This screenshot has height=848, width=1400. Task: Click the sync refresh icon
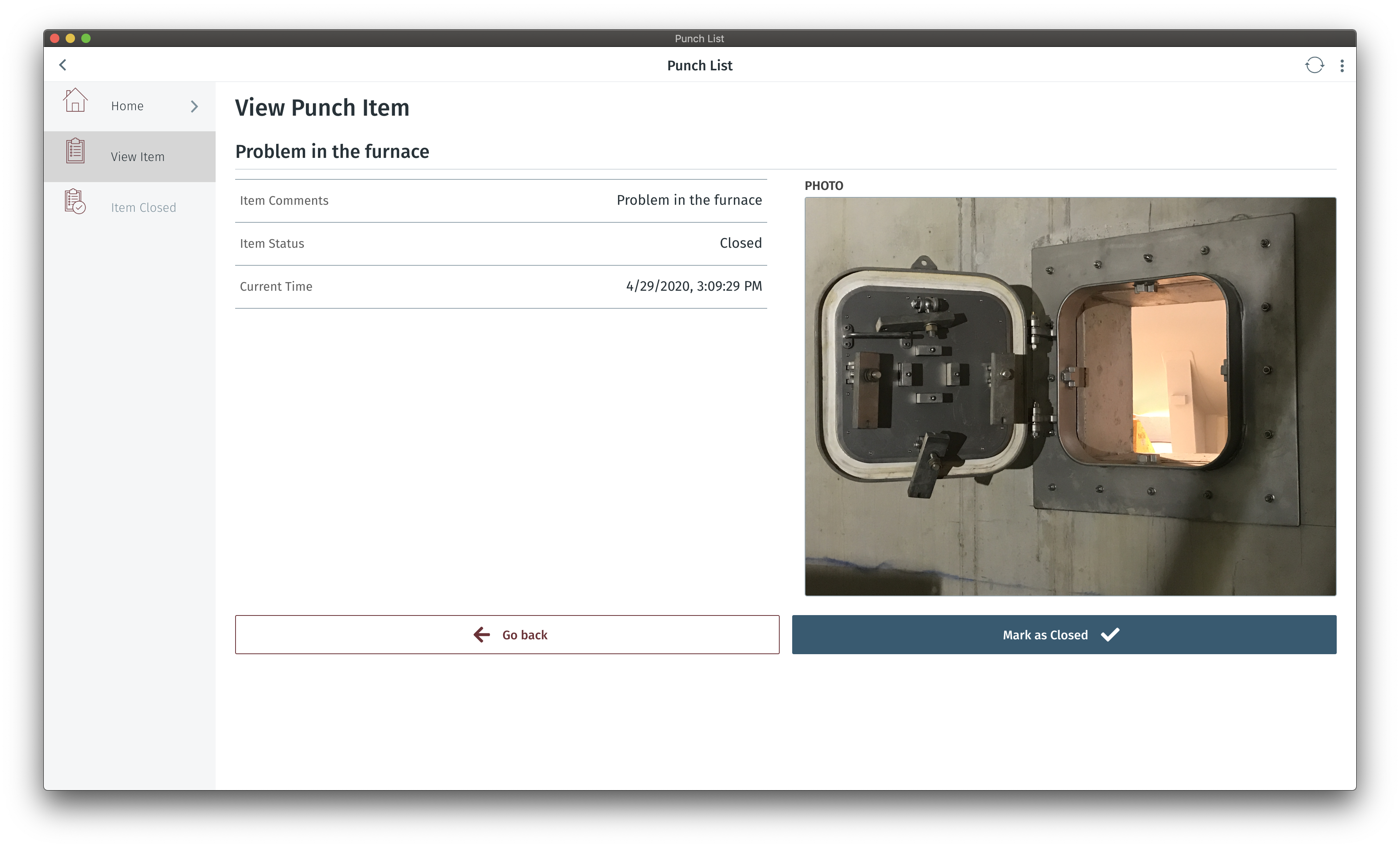click(x=1314, y=65)
